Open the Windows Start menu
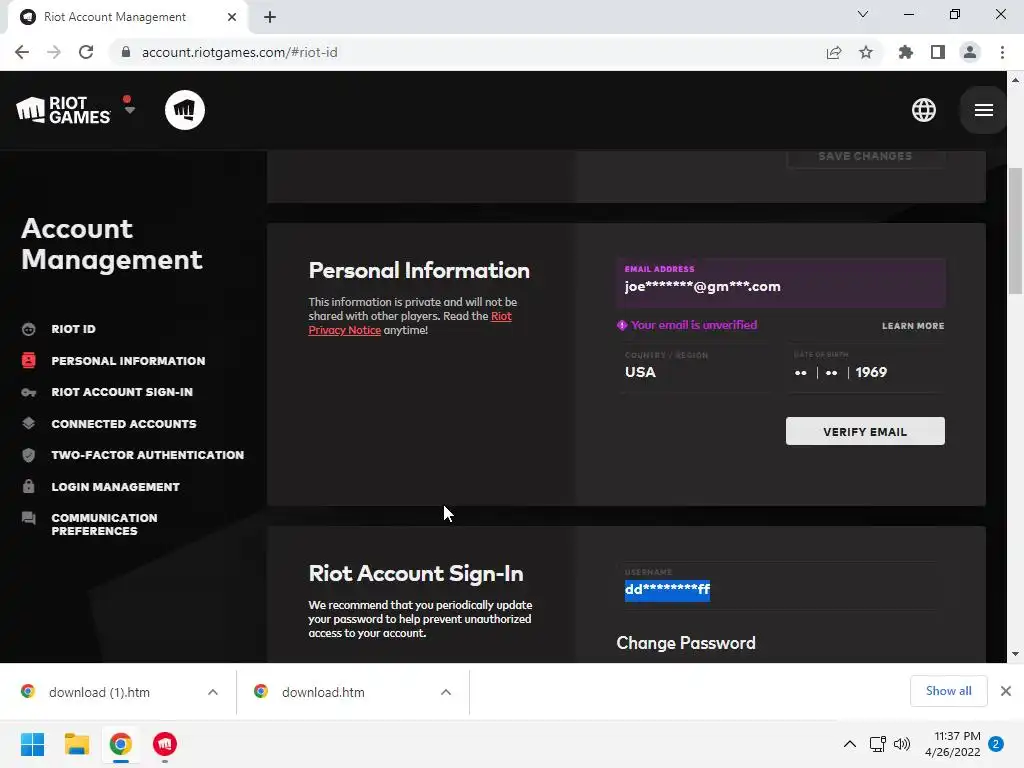 click(32, 744)
